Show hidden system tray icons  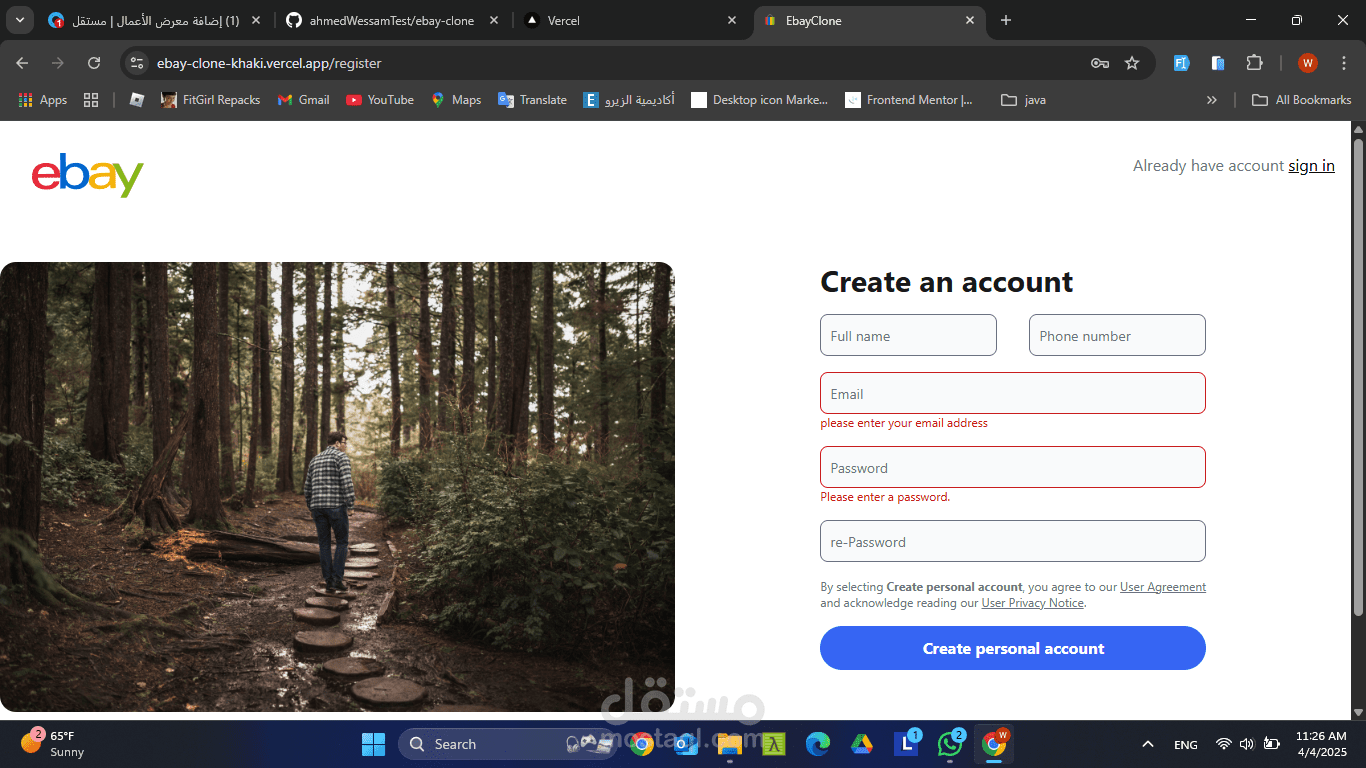(x=1148, y=744)
